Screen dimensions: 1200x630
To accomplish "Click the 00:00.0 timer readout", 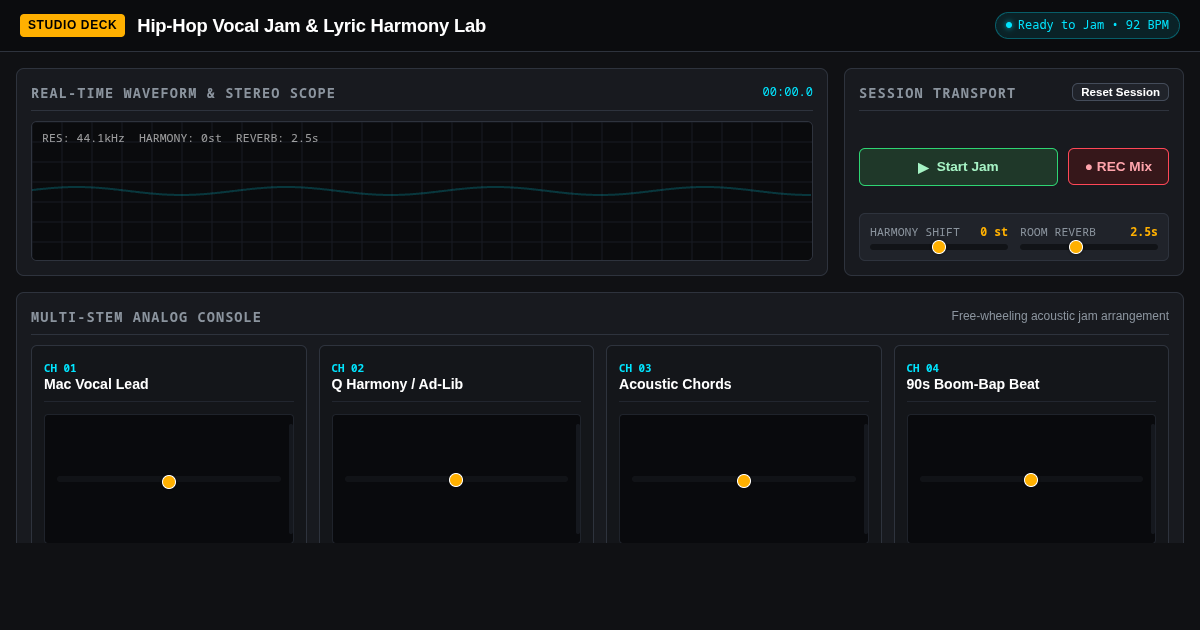I will (788, 92).
